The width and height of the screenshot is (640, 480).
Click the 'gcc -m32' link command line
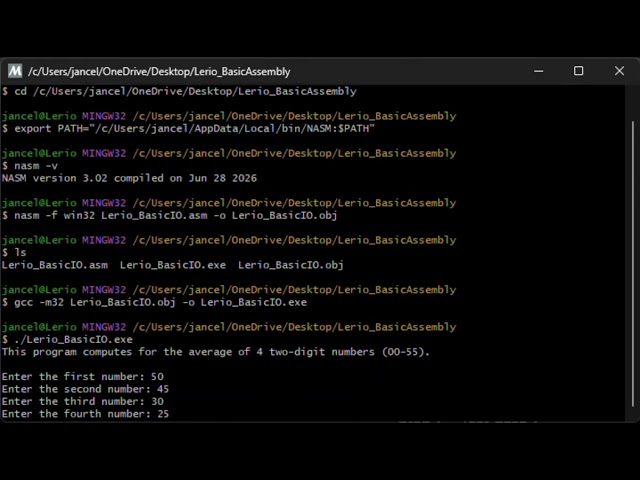[154, 302]
